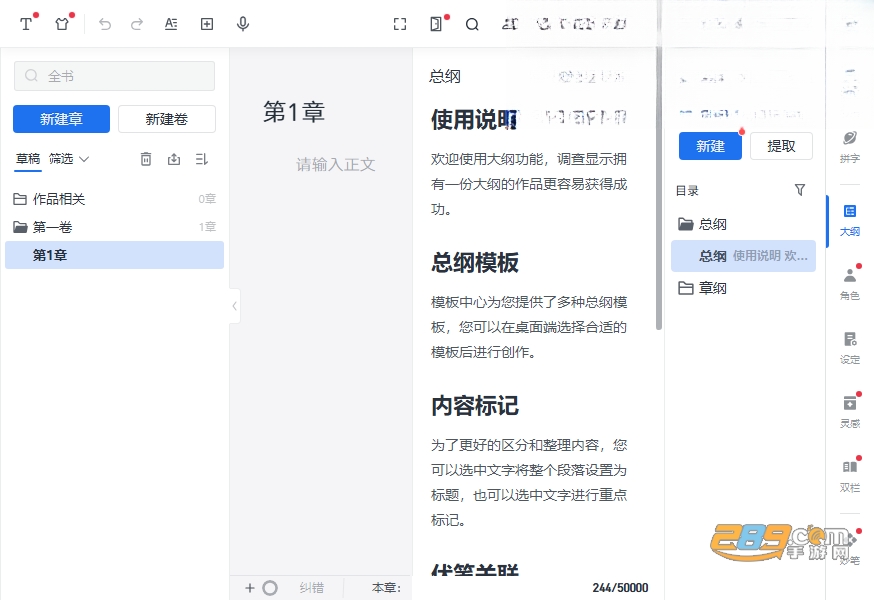The width and height of the screenshot is (874, 600).
Task: Toggle the 双栏 dual-column view
Action: pyautogui.click(x=850, y=476)
